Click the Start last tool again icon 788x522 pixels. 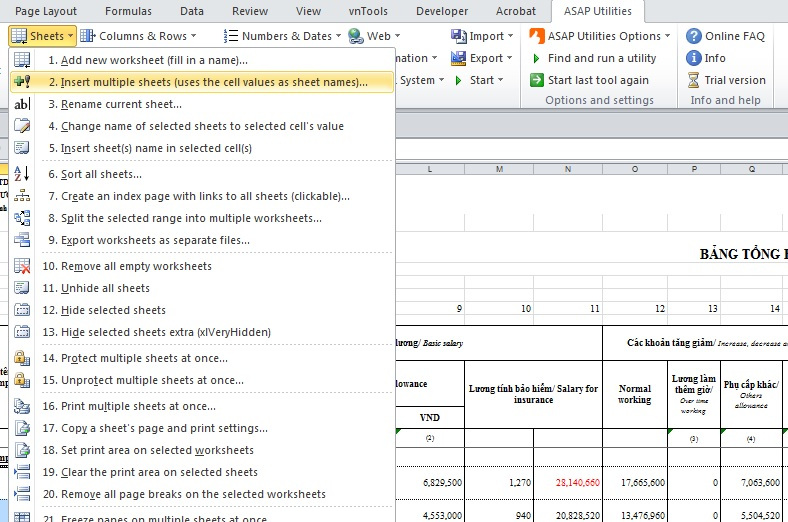(x=537, y=80)
